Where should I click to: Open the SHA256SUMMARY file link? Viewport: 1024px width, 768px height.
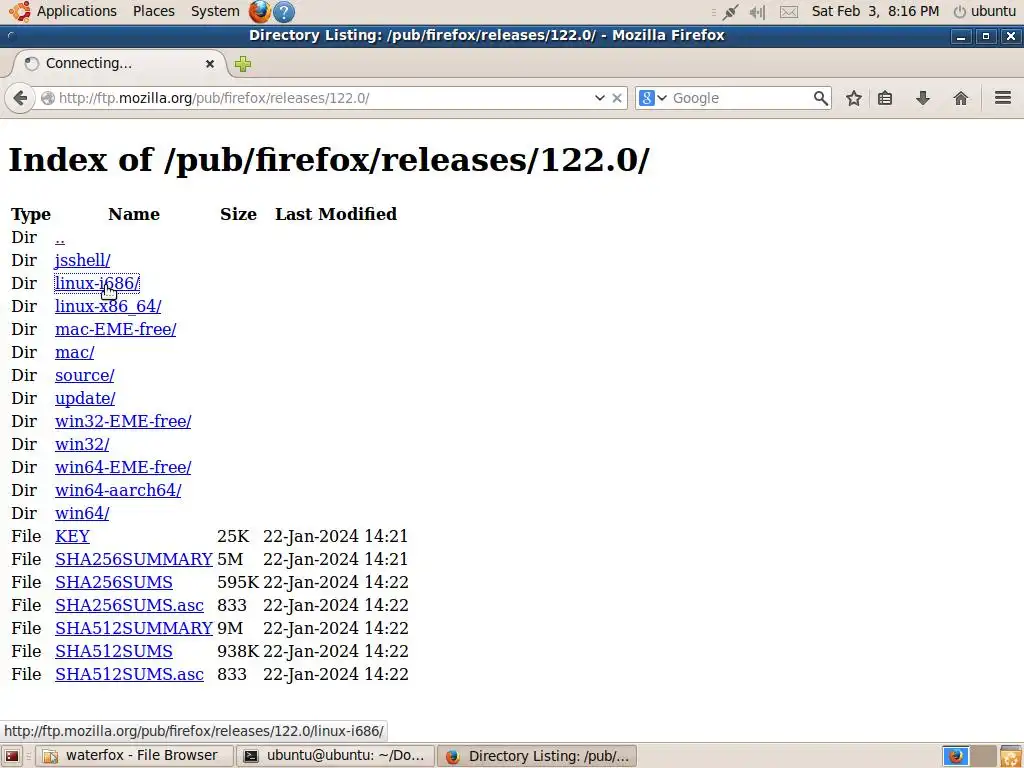(x=134, y=560)
